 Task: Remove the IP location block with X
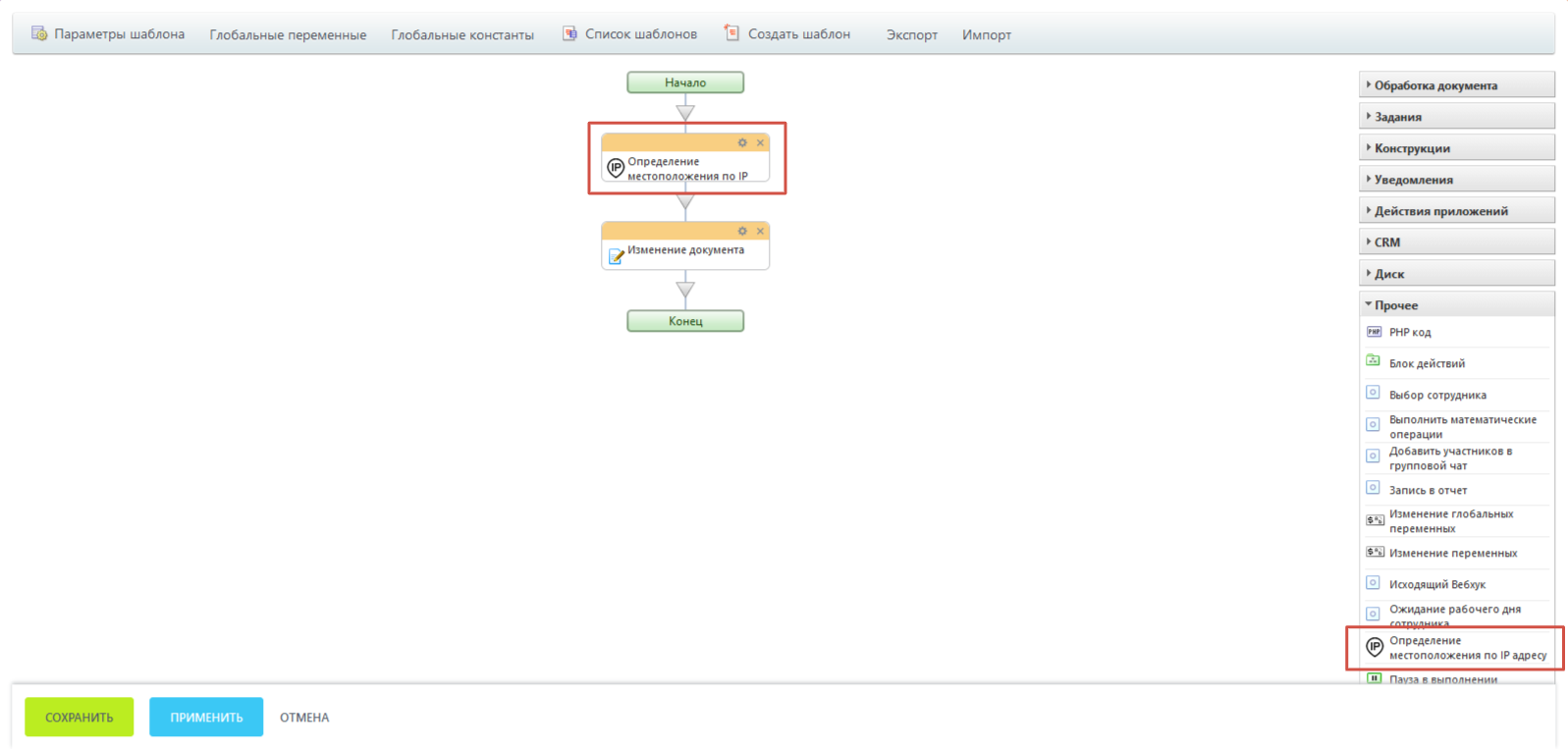click(760, 143)
